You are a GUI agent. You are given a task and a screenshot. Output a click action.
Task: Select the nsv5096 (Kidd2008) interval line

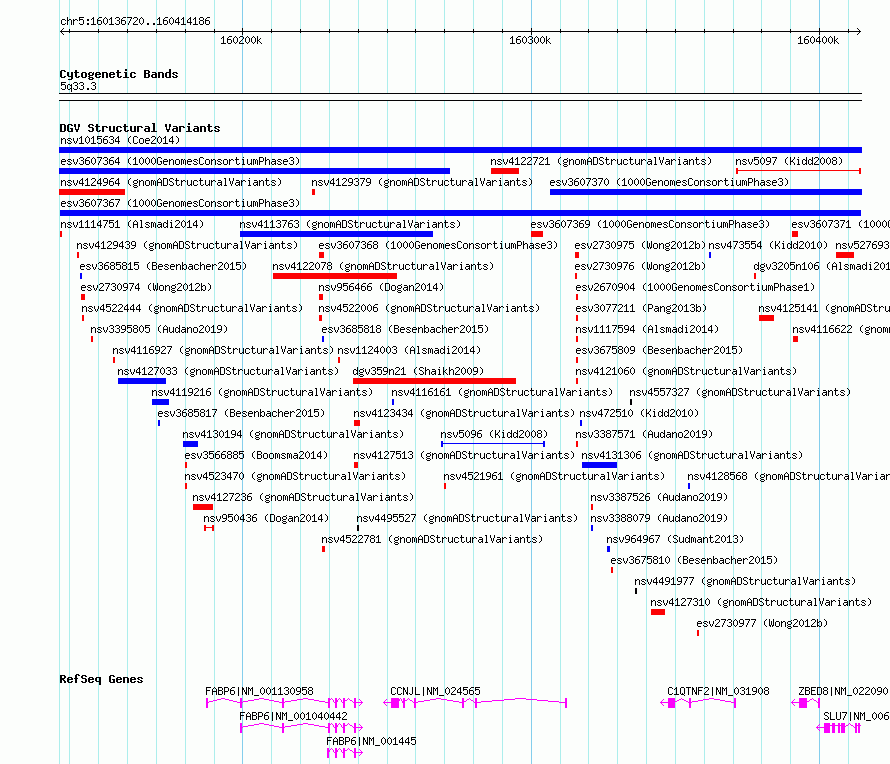click(493, 444)
